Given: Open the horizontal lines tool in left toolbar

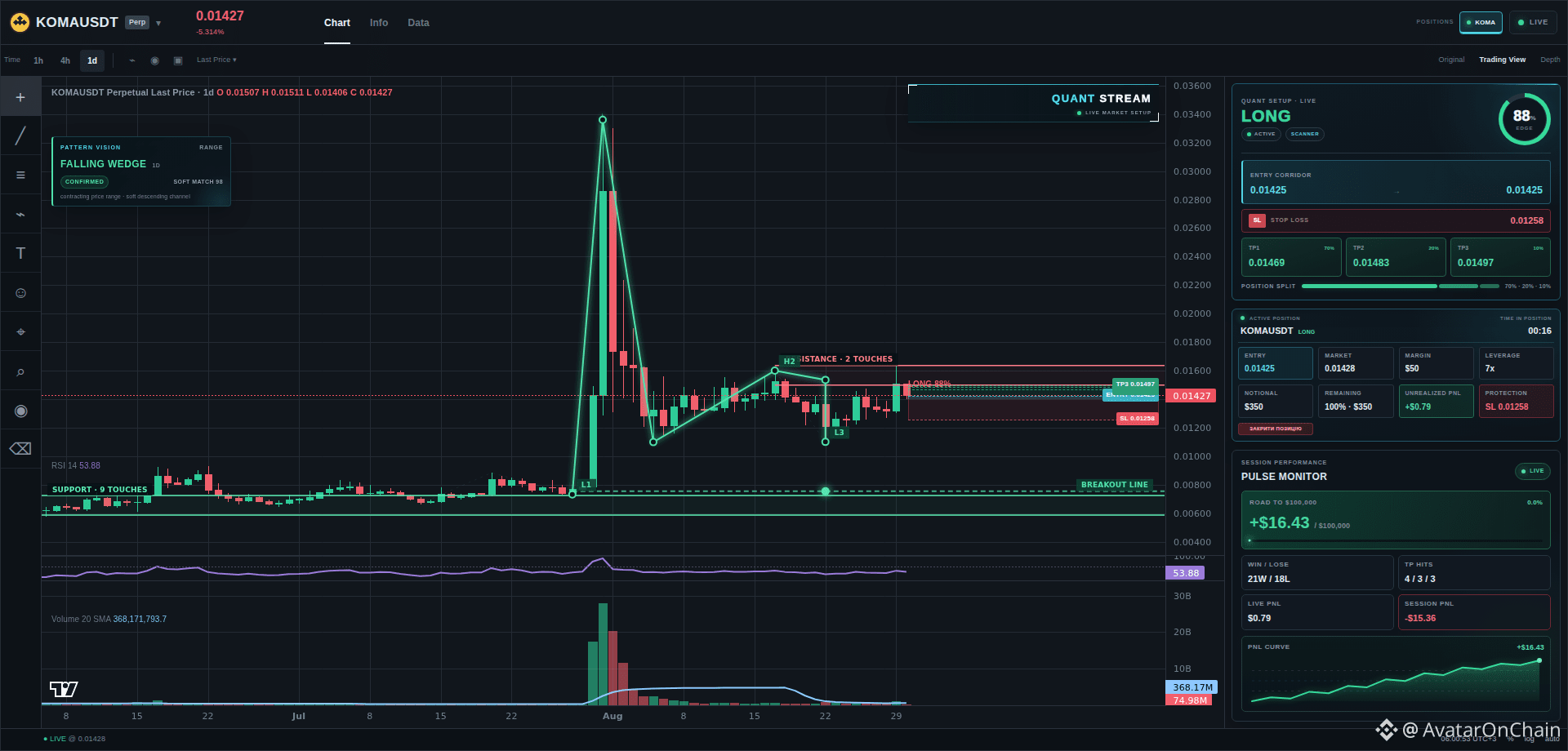Looking at the screenshot, I should [x=20, y=175].
